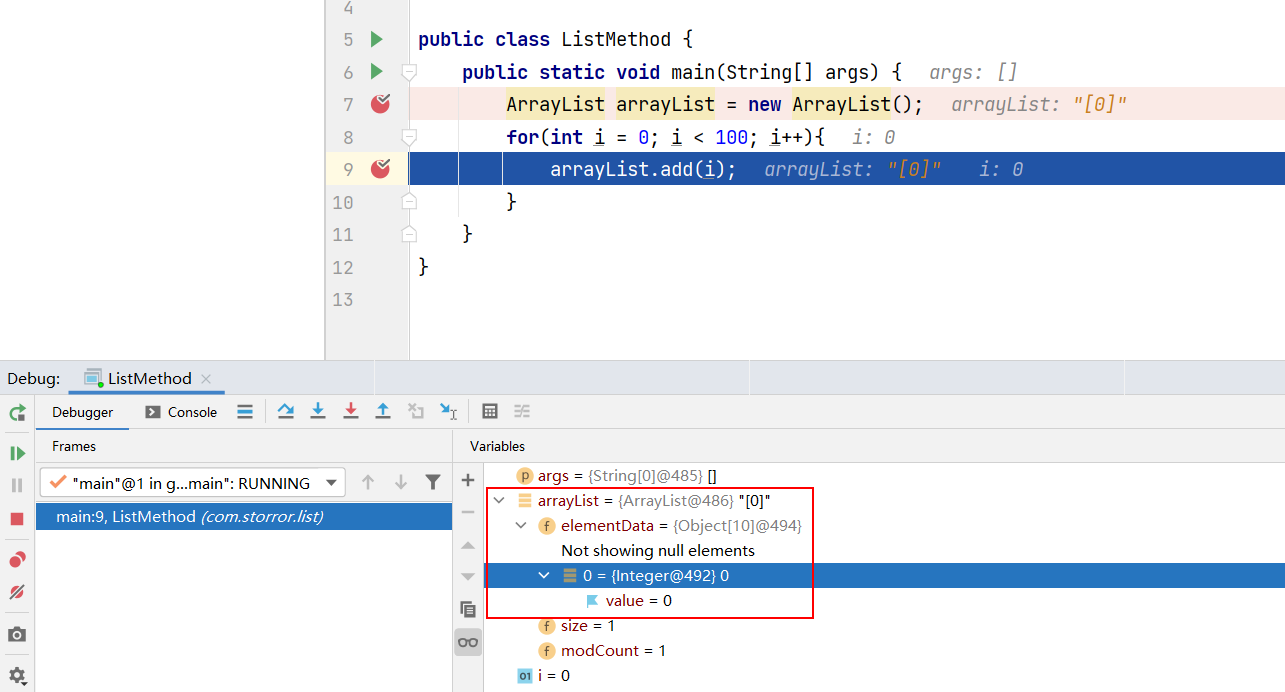Toggle Mute Breakpoints
Viewport: 1285px width, 692px height.
pos(17,592)
